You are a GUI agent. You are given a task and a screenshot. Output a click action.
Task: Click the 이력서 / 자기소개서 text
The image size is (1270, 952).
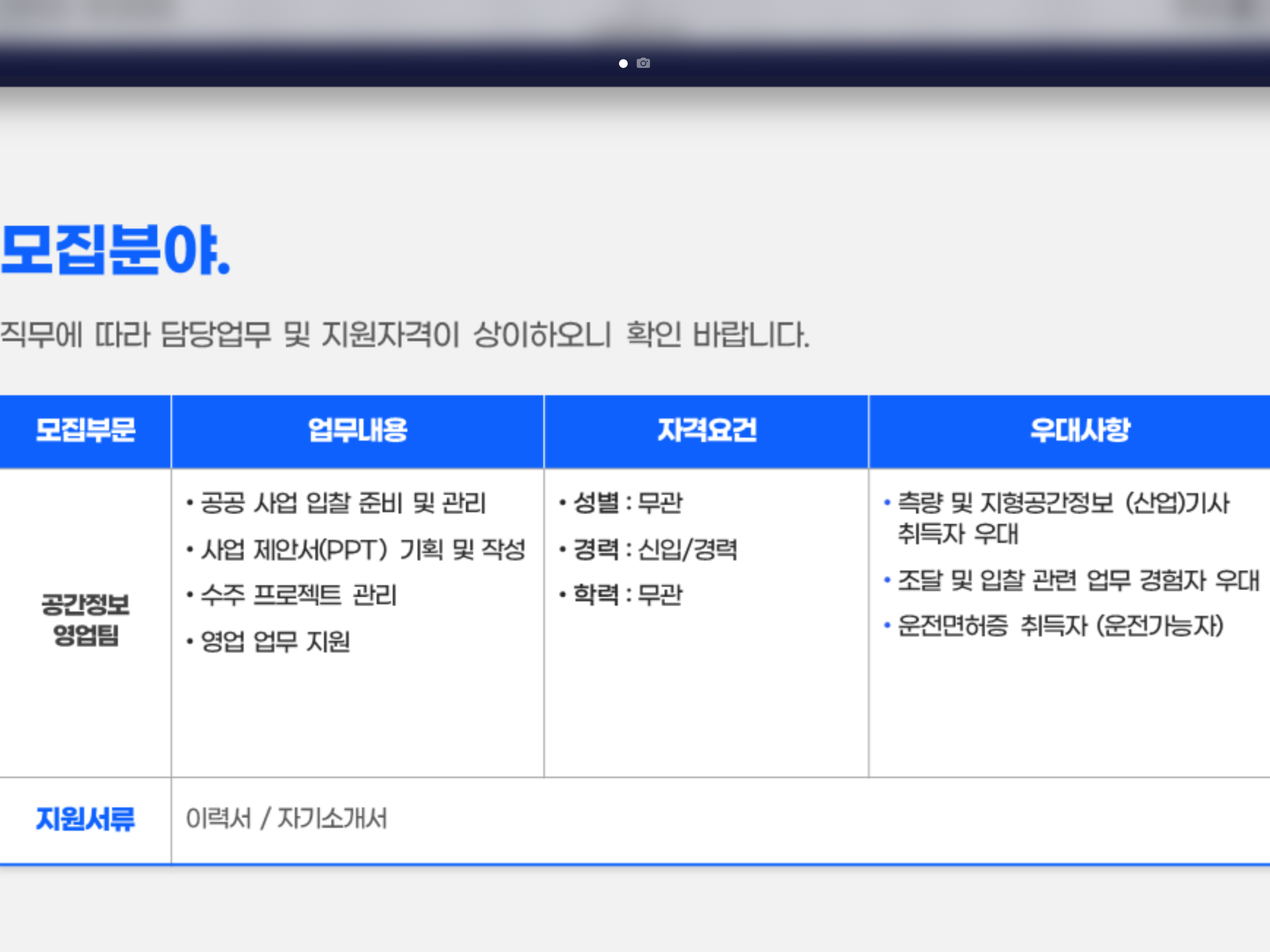(x=287, y=818)
